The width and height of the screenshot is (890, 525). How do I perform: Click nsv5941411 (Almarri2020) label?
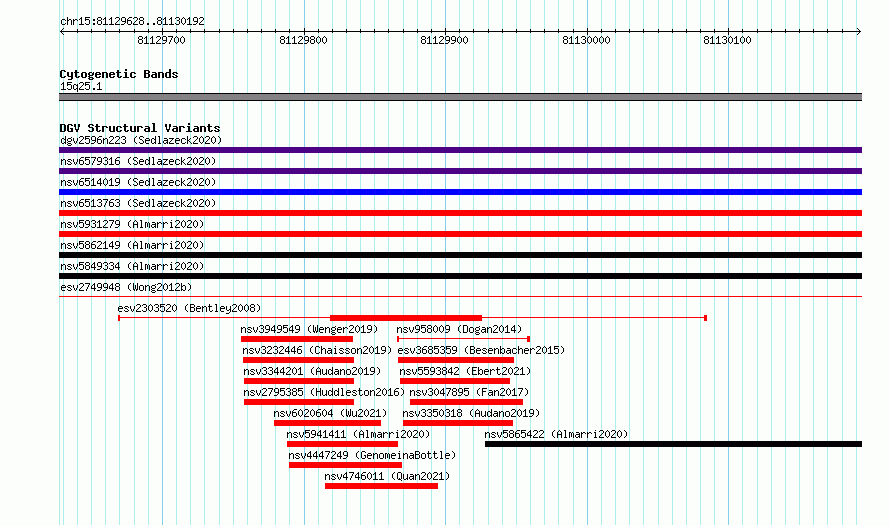[358, 434]
